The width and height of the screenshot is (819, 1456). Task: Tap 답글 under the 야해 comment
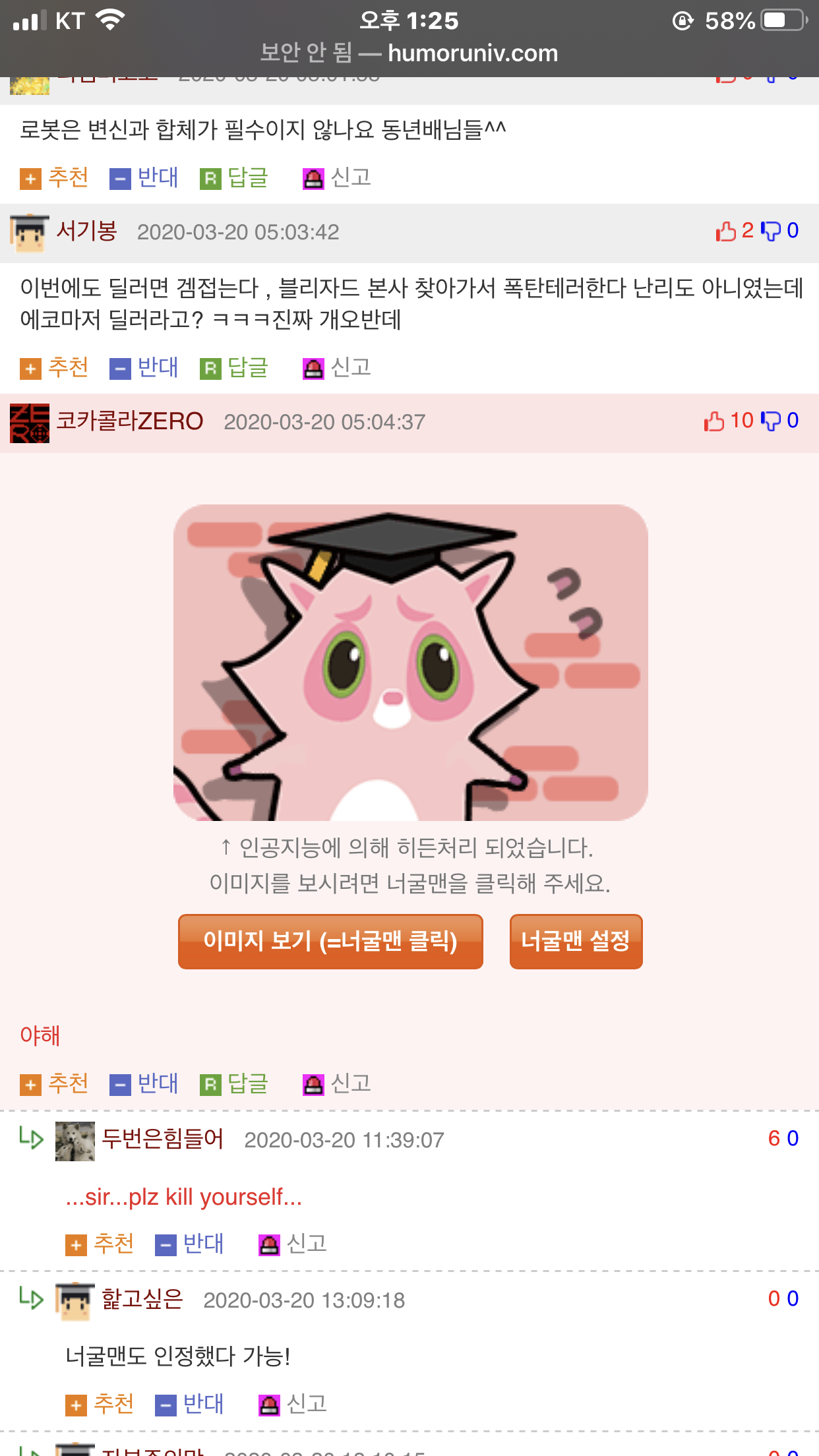click(x=234, y=1084)
